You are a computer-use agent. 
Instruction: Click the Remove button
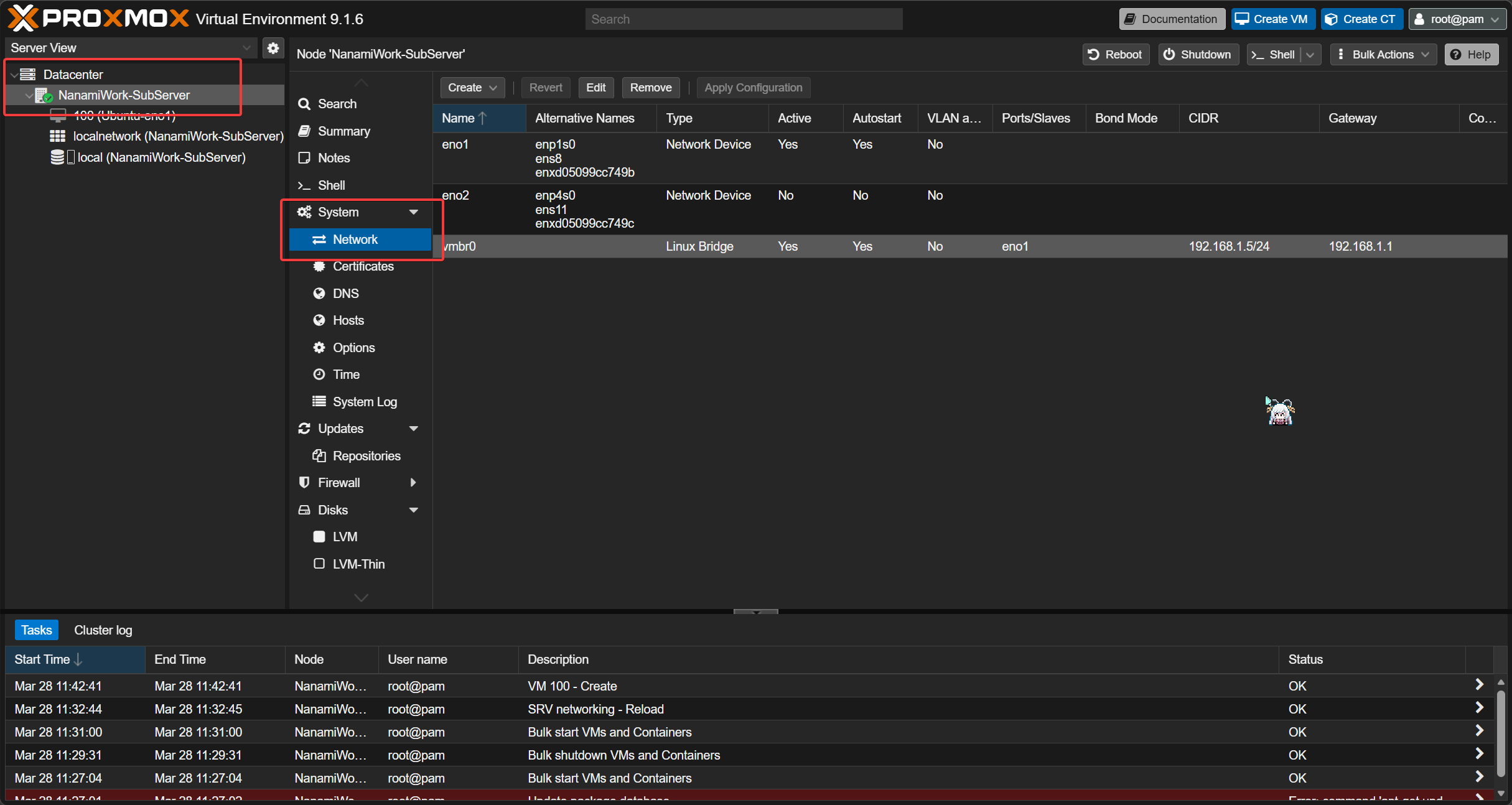[x=651, y=88]
